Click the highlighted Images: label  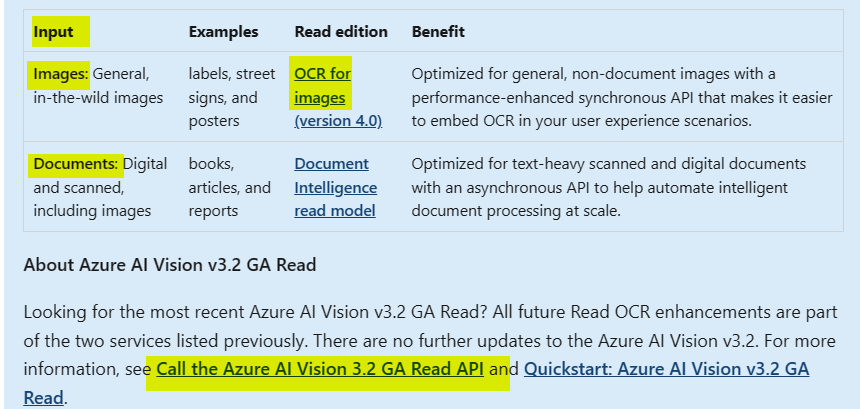[x=60, y=73]
